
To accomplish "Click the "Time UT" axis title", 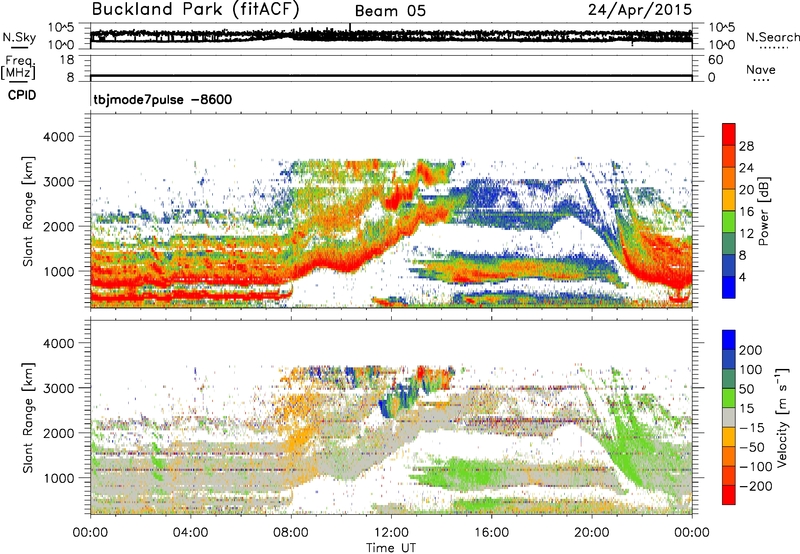I will 391,548.
